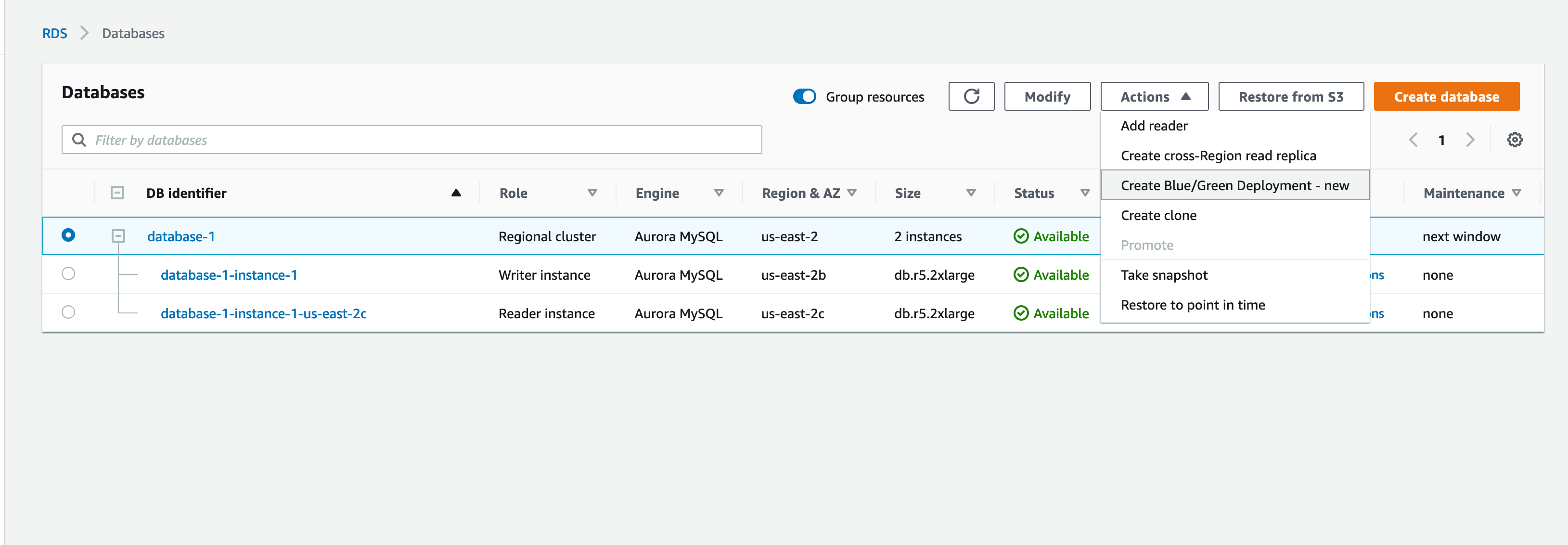This screenshot has width=1568, height=545.
Task: Go to previous page chevron
Action: 1413,140
